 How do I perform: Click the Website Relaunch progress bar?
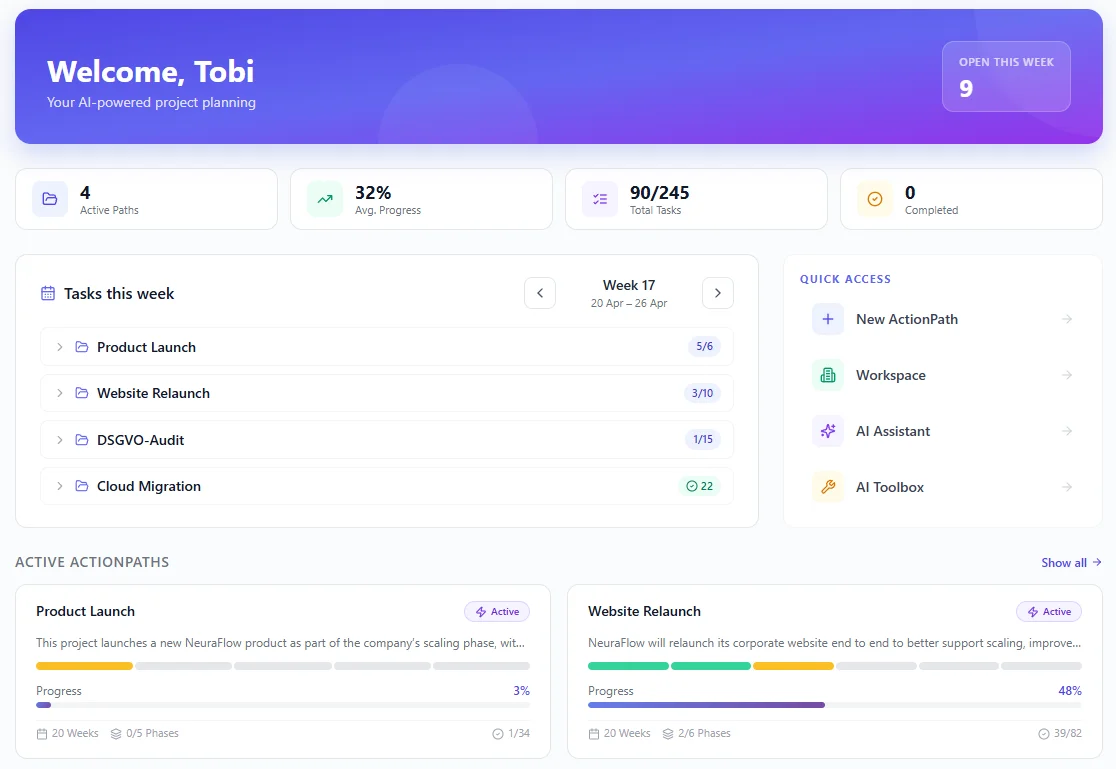[835, 705]
